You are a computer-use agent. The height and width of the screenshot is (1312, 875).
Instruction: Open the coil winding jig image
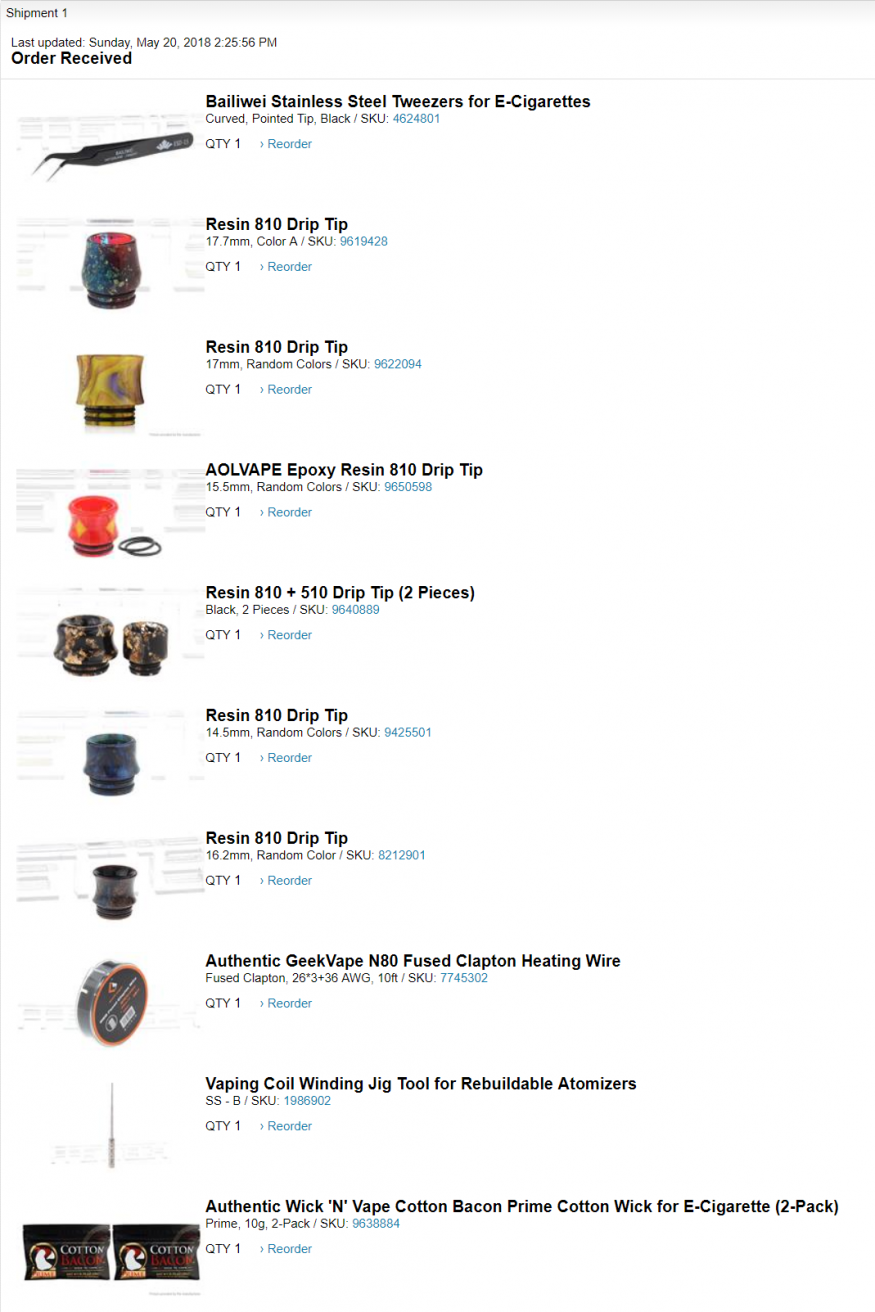pyautogui.click(x=110, y=1126)
